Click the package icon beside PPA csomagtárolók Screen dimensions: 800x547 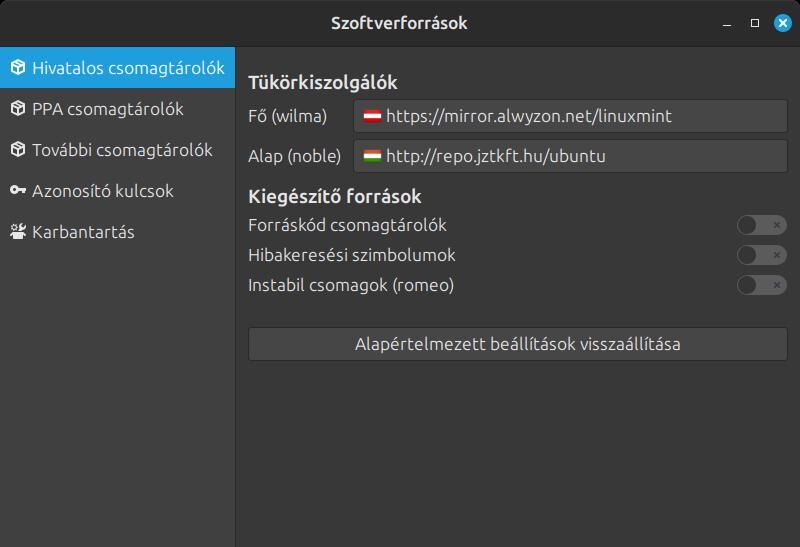point(18,109)
